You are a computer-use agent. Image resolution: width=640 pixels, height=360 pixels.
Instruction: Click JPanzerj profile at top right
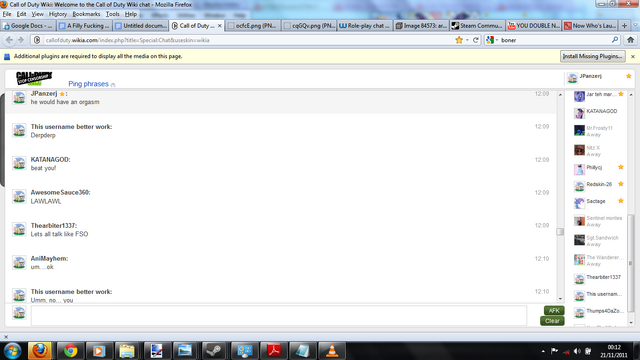[599, 77]
